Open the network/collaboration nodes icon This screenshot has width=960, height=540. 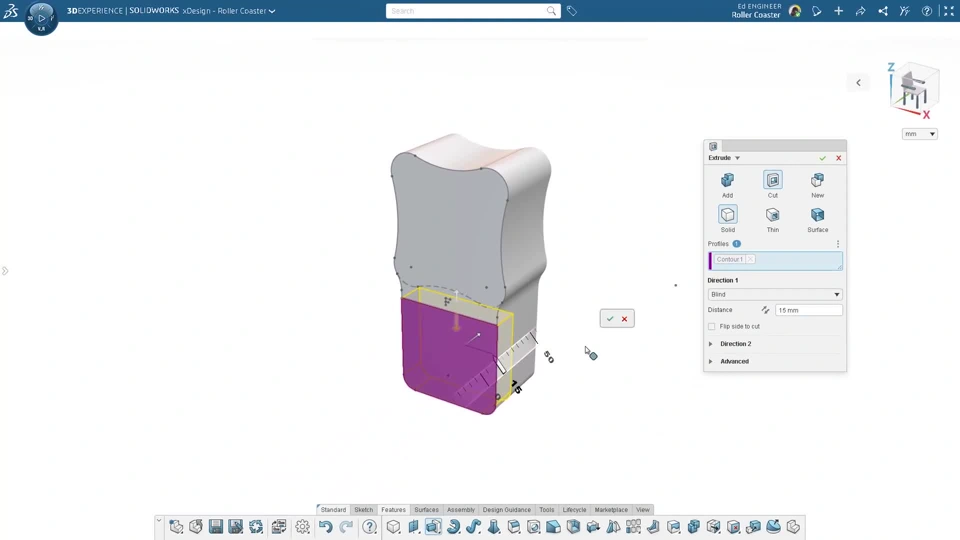[x=883, y=11]
